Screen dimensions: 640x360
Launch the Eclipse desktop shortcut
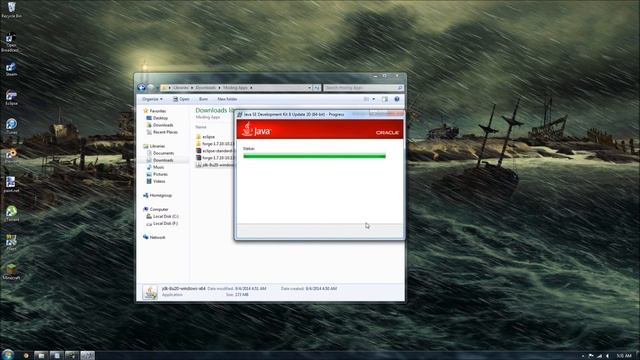(x=11, y=98)
